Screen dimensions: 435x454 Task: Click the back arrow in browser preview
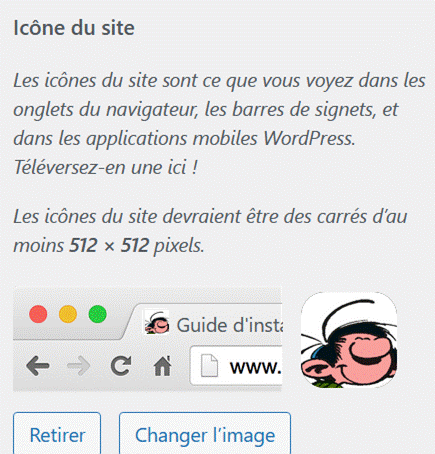tap(38, 366)
